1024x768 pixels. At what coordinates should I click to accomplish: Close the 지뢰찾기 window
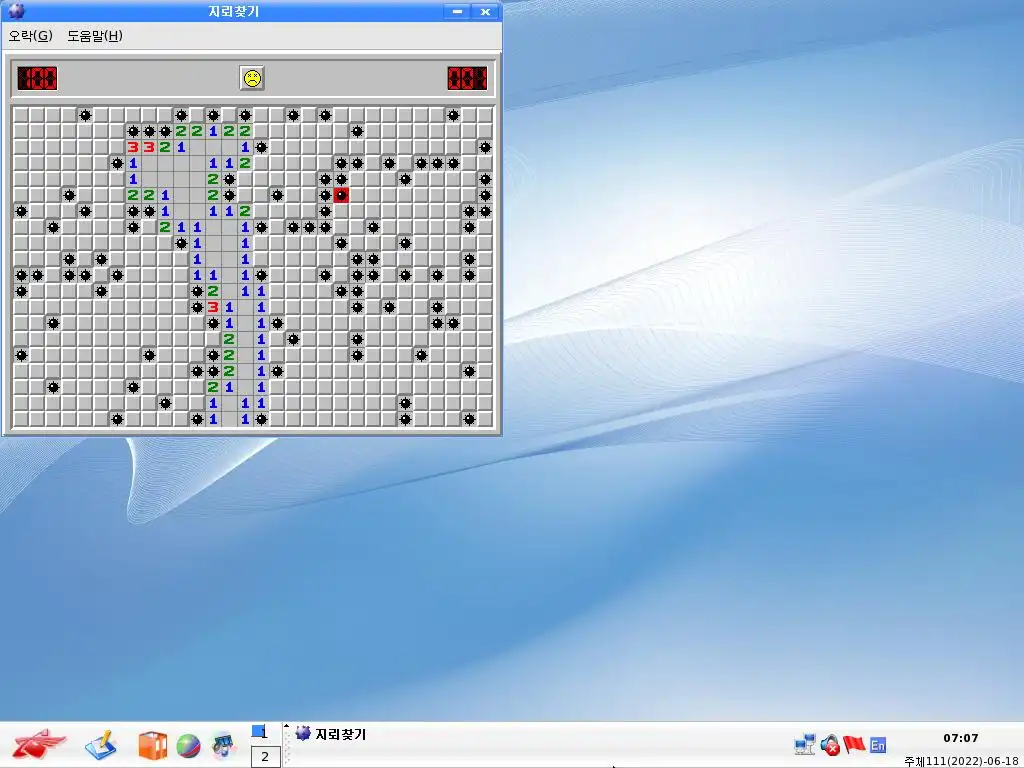[x=485, y=11]
